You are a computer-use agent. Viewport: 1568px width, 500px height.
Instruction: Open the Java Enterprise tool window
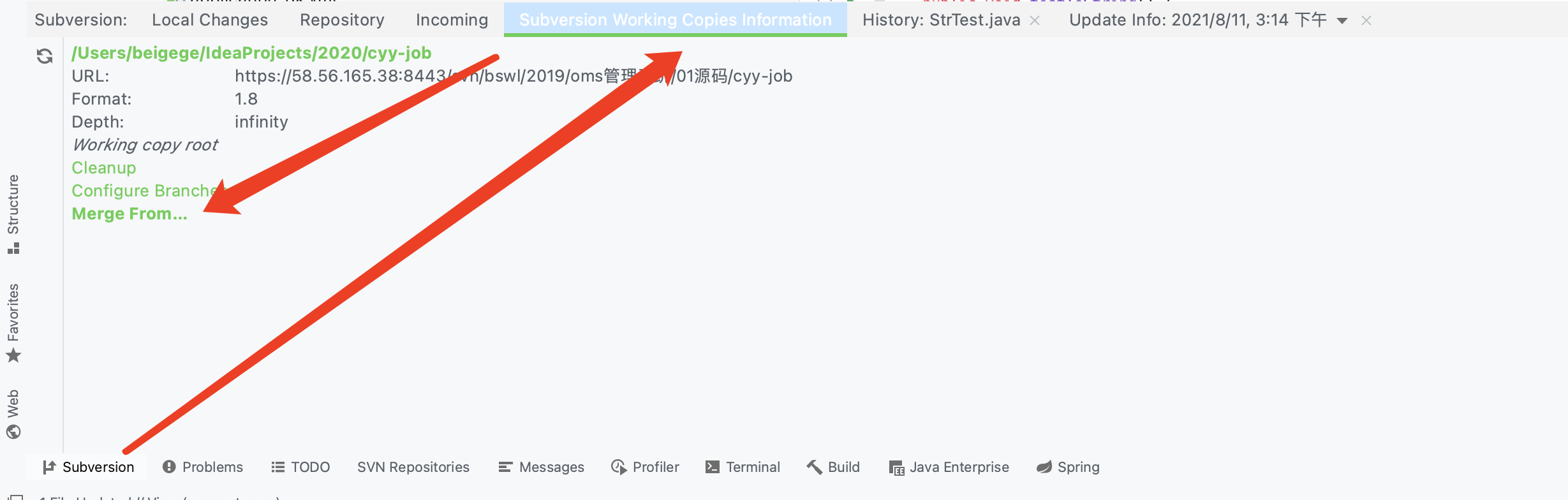pyautogui.click(x=949, y=467)
